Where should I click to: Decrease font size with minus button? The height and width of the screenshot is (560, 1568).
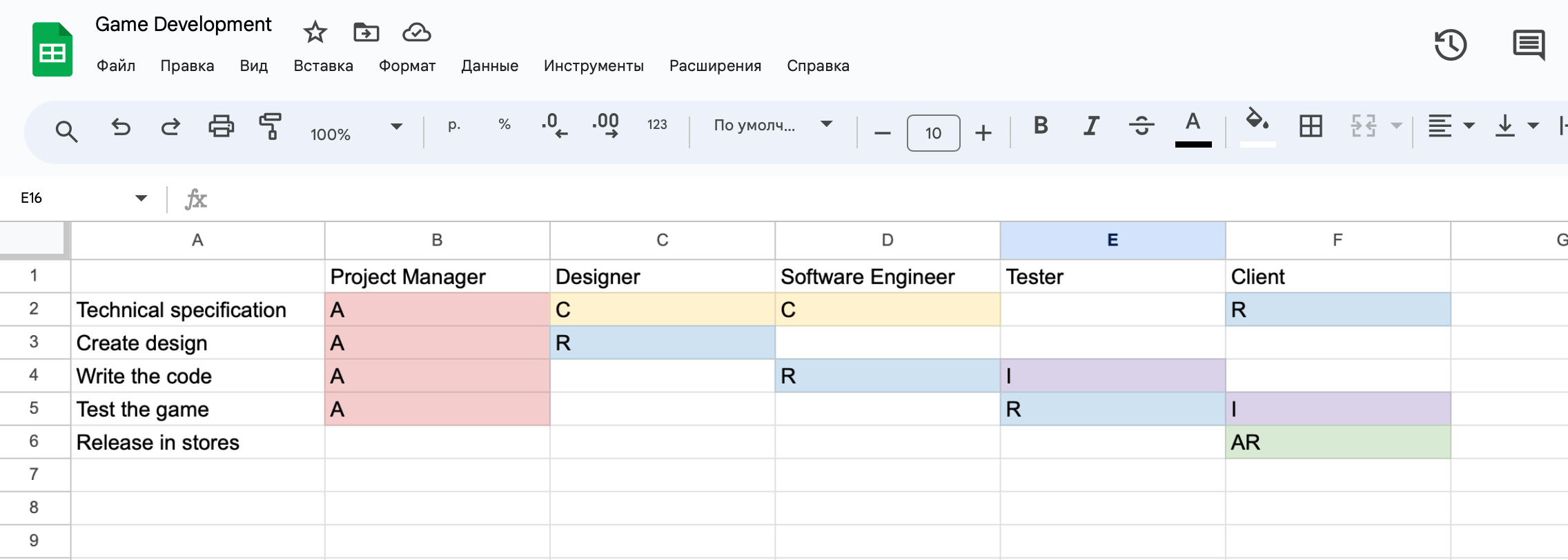tap(882, 133)
